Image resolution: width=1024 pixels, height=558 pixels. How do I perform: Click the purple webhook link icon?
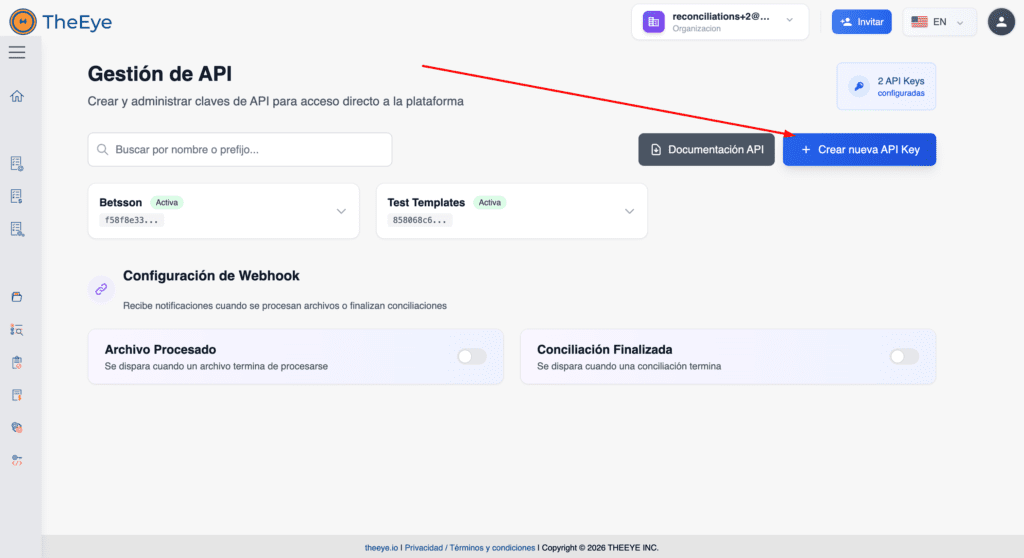click(x=101, y=289)
